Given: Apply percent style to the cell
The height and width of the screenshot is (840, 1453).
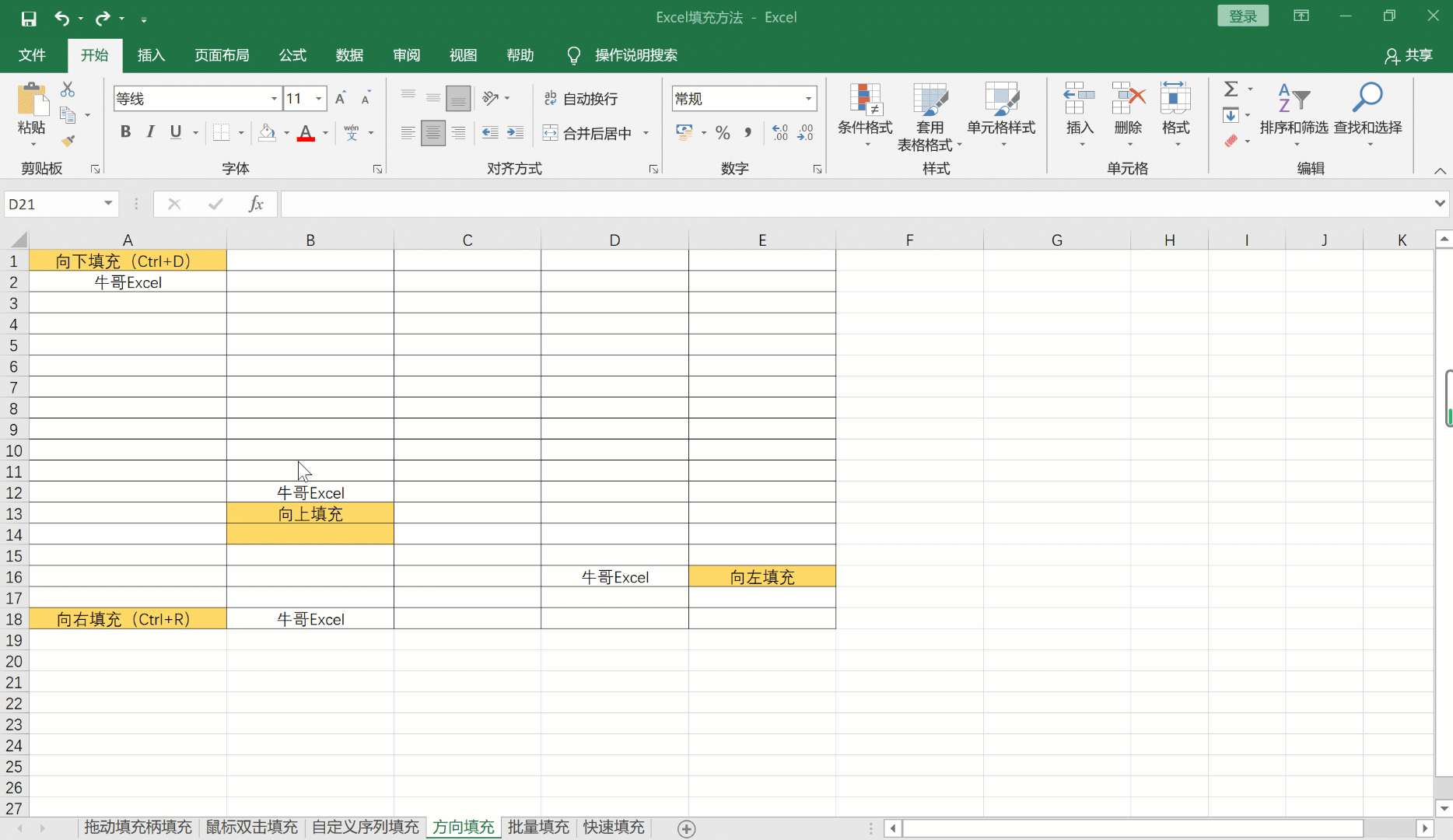Looking at the screenshot, I should [x=723, y=133].
